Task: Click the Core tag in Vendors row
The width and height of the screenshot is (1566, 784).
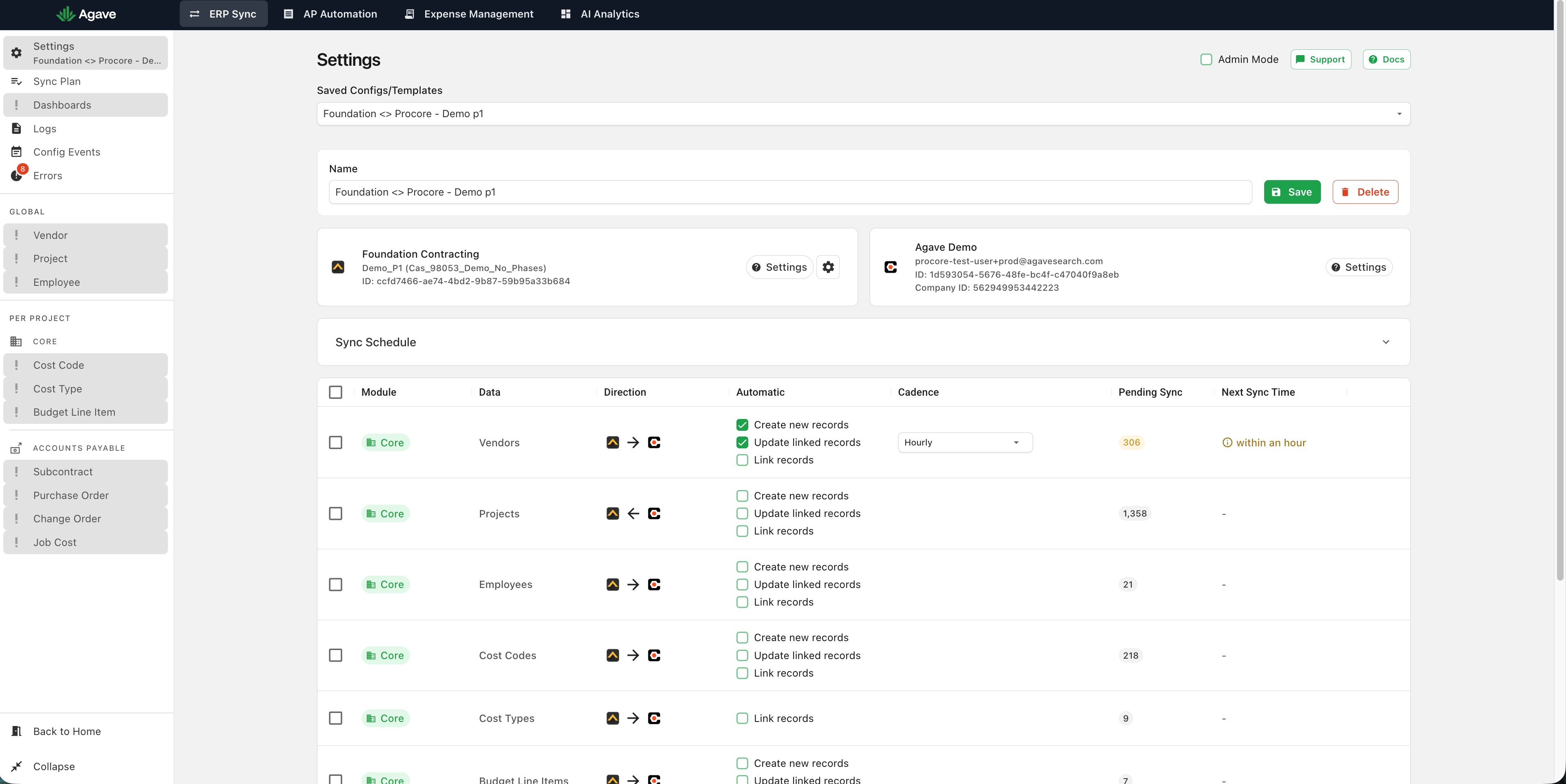Action: (386, 443)
